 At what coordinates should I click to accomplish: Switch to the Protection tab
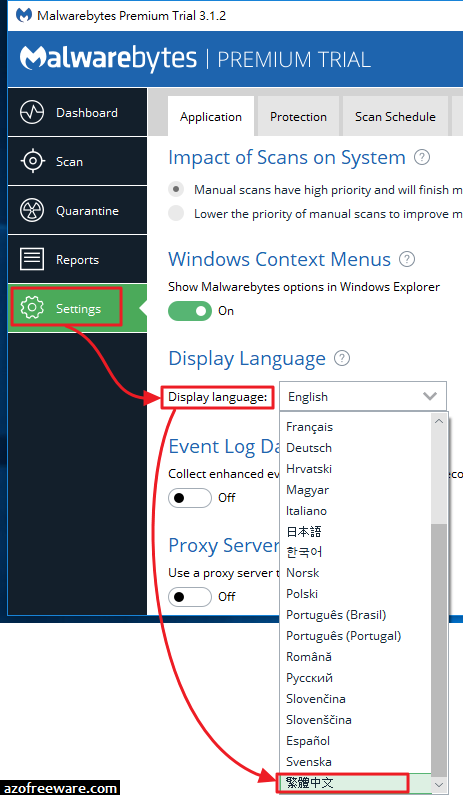tap(298, 117)
